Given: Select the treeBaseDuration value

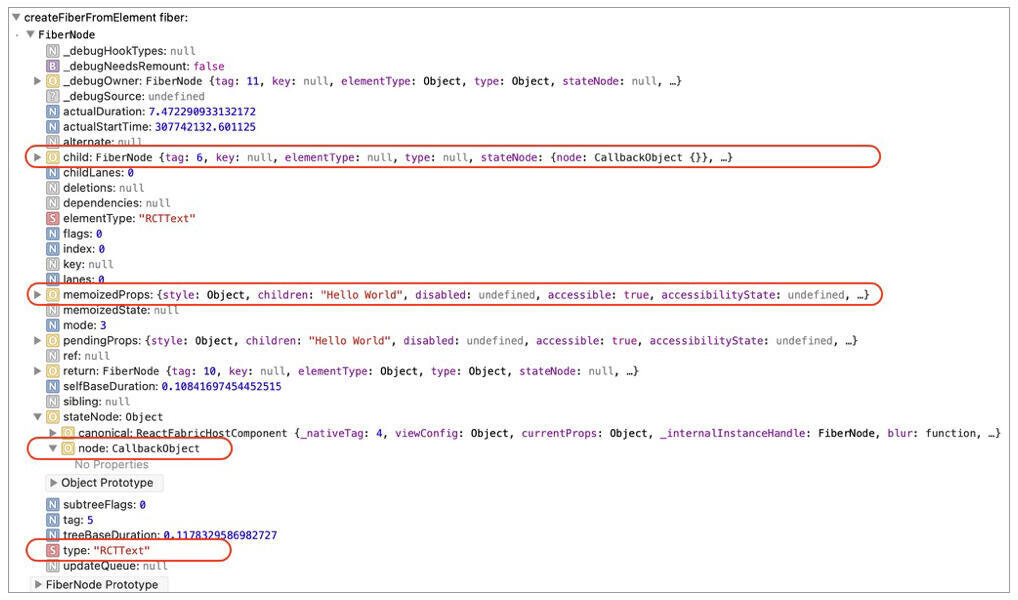Looking at the screenshot, I should point(220,535).
